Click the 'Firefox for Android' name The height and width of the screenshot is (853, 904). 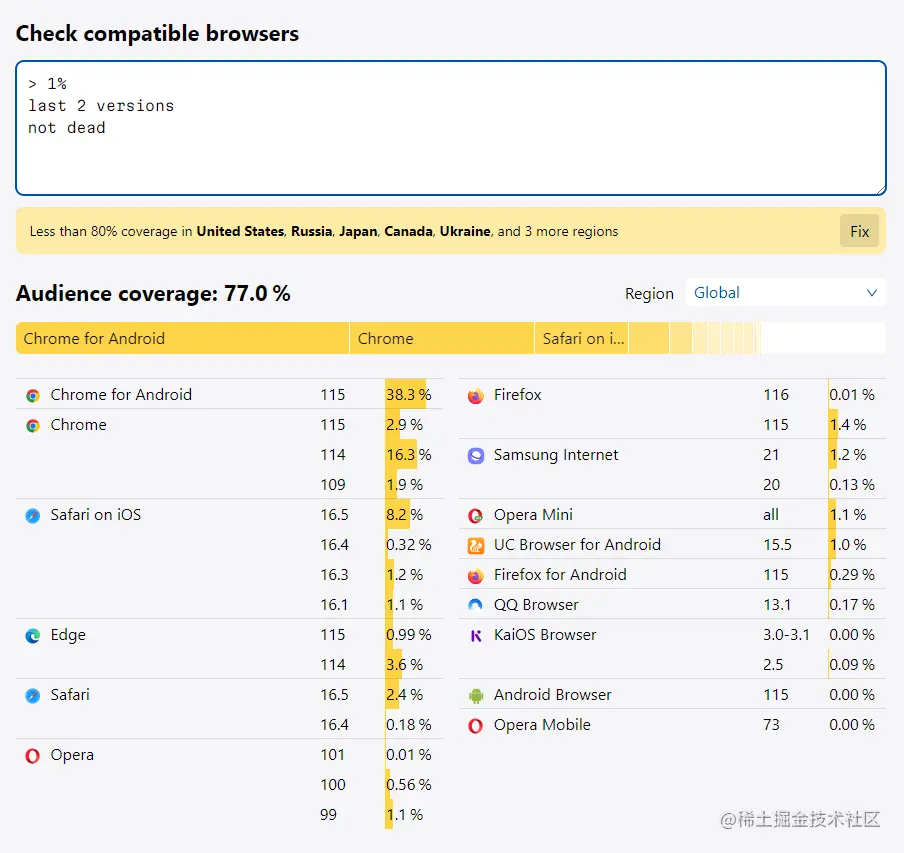click(x=560, y=575)
